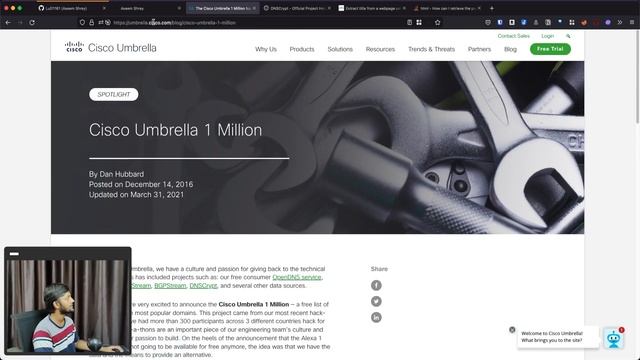Click the bold 'Cisco Umbrella 1 Million' text in article
The height and width of the screenshot is (360, 640).
click(253, 304)
